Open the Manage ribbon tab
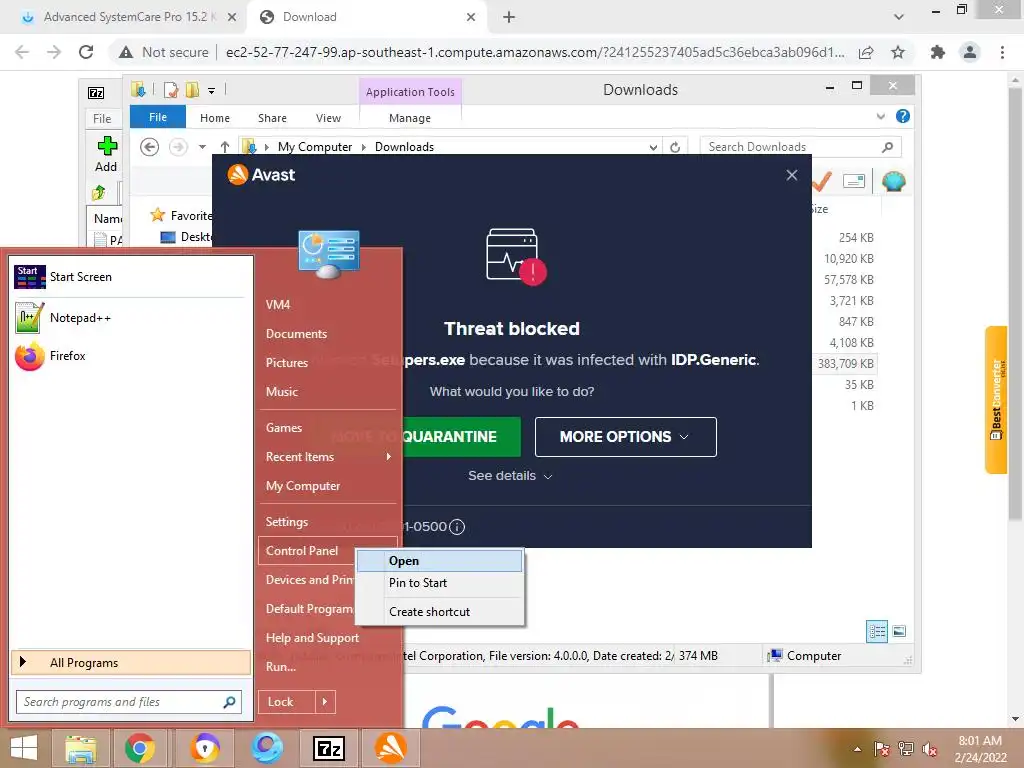Image resolution: width=1024 pixels, height=768 pixels. pos(410,118)
